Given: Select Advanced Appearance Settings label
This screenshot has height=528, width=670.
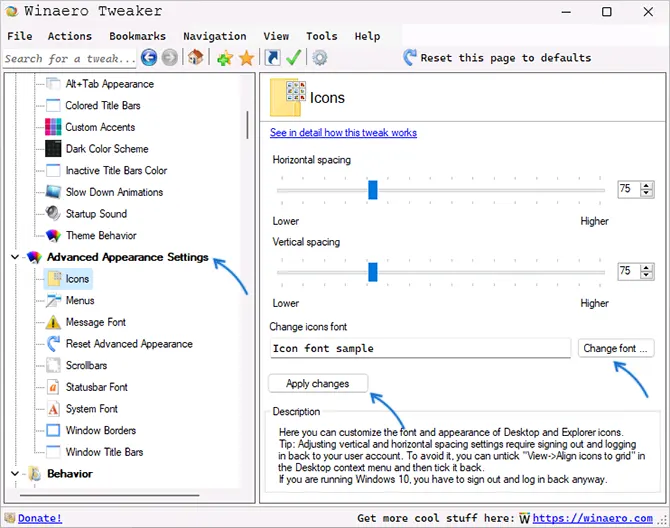Looking at the screenshot, I should 128,257.
